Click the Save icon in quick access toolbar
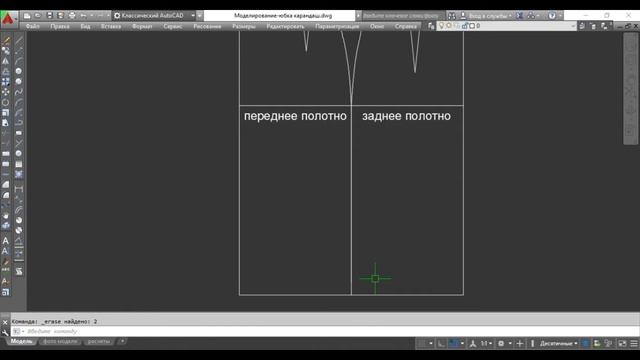640x360 pixels. 49,16
